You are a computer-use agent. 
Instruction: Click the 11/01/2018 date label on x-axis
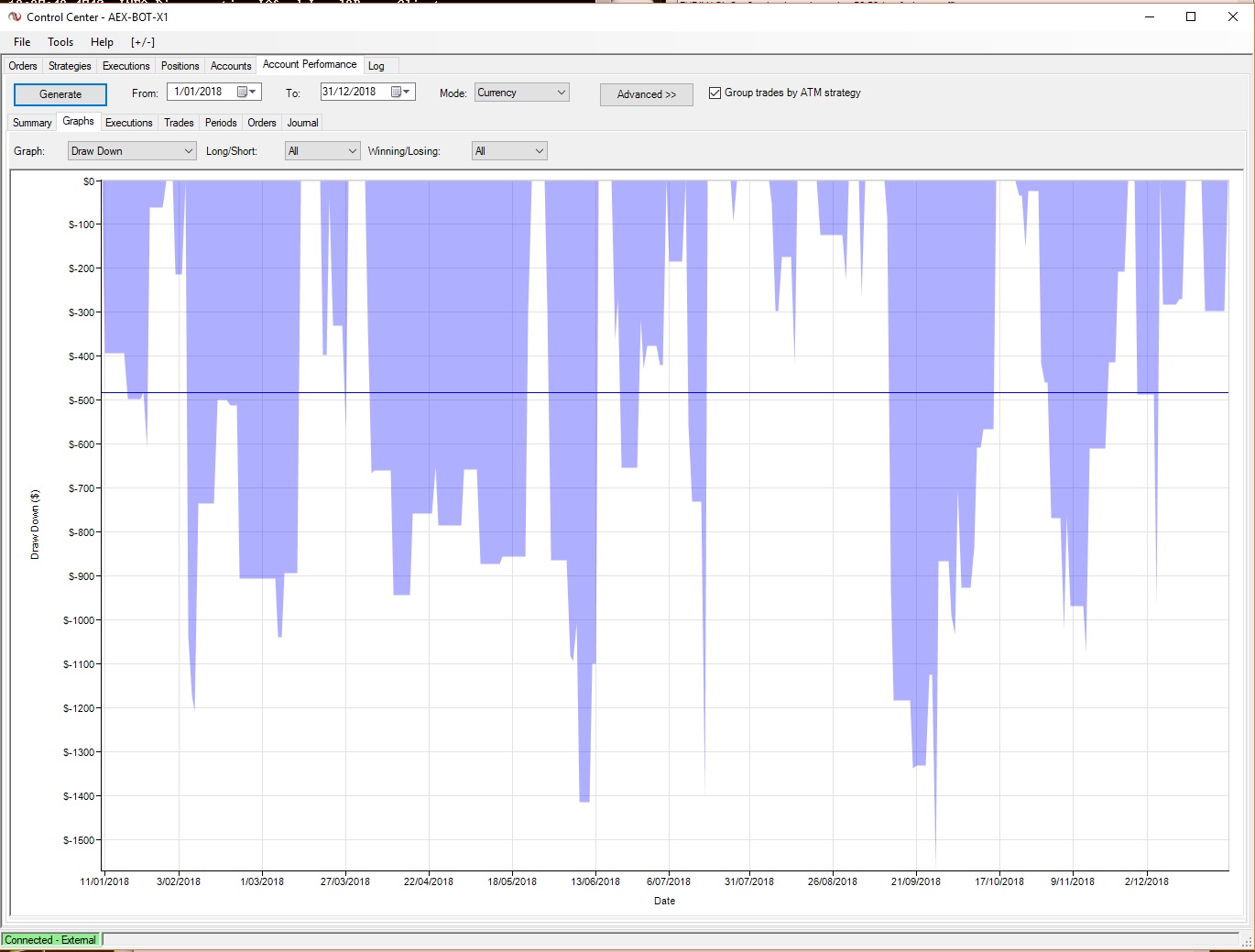pos(104,881)
